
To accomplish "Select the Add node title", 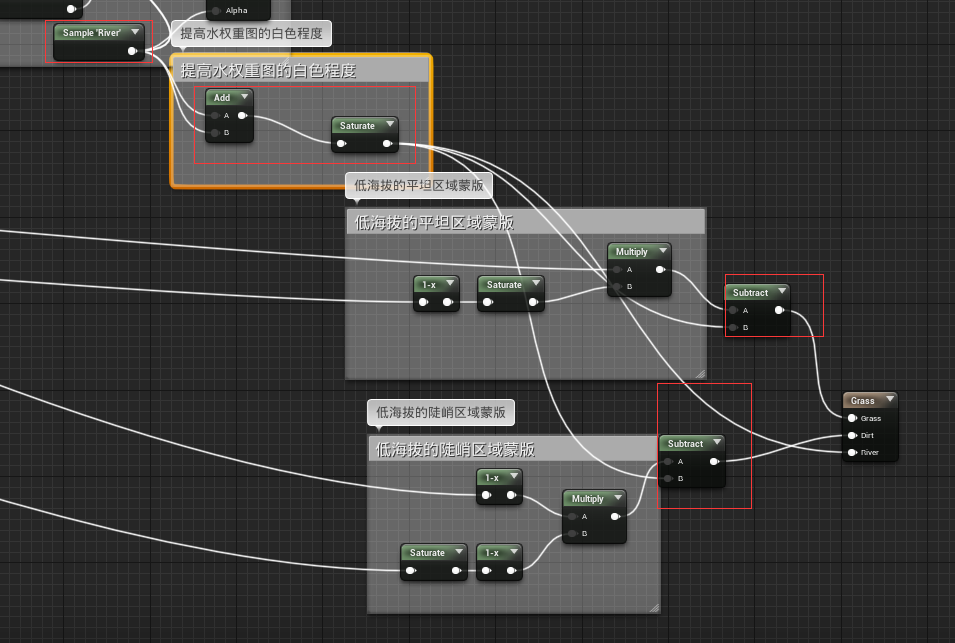I will click(222, 97).
